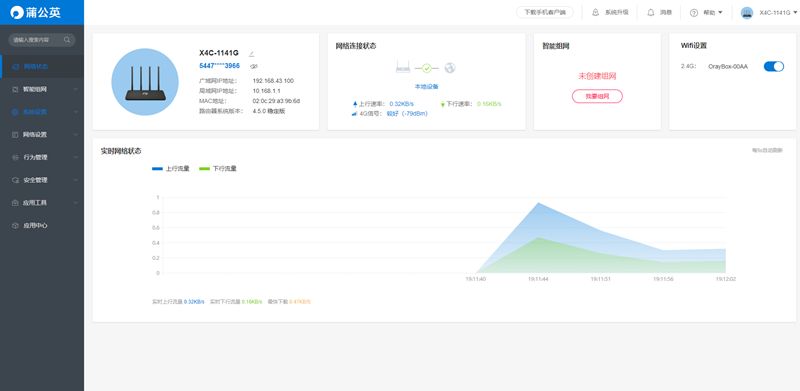
Task: Click the 应用工具 sidebar icon
Action: 15,203
